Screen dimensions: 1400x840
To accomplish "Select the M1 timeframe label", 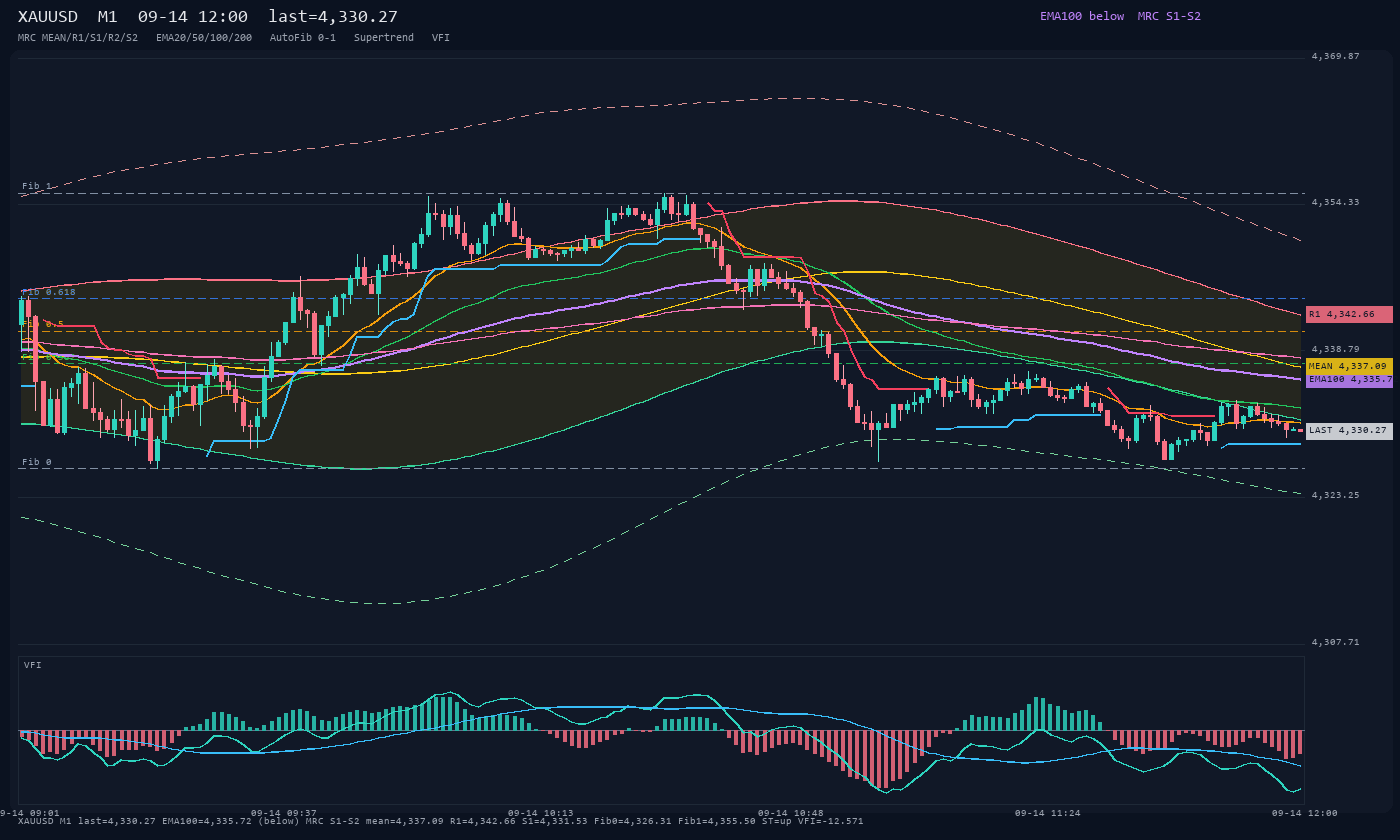I will pyautogui.click(x=108, y=17).
